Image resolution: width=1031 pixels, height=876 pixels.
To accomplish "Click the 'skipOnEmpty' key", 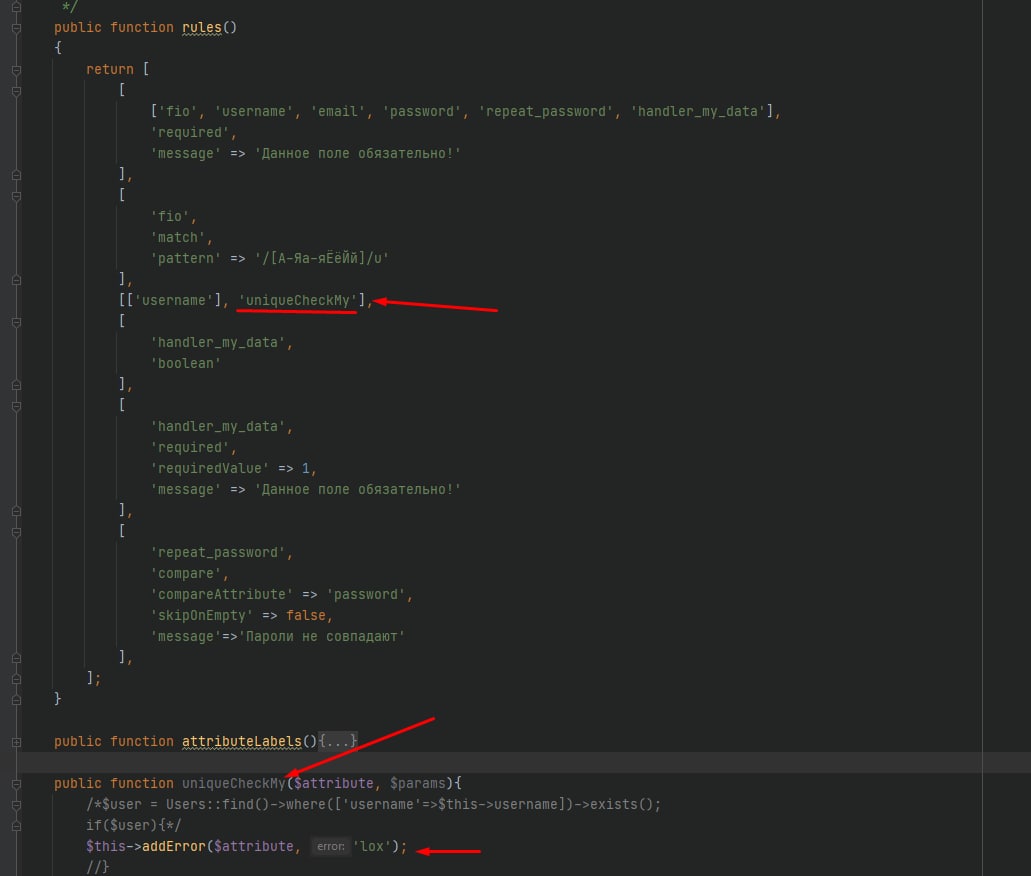I will point(202,616).
